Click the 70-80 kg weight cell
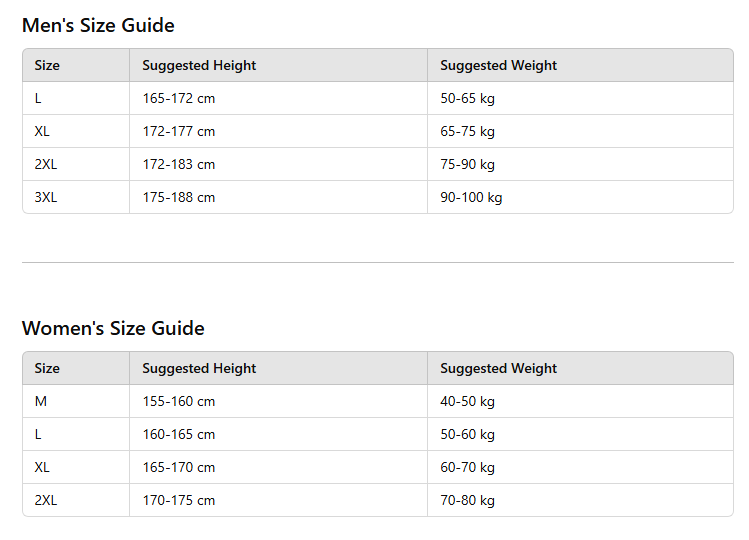Screen dimensions: 749x540 click(x=467, y=501)
